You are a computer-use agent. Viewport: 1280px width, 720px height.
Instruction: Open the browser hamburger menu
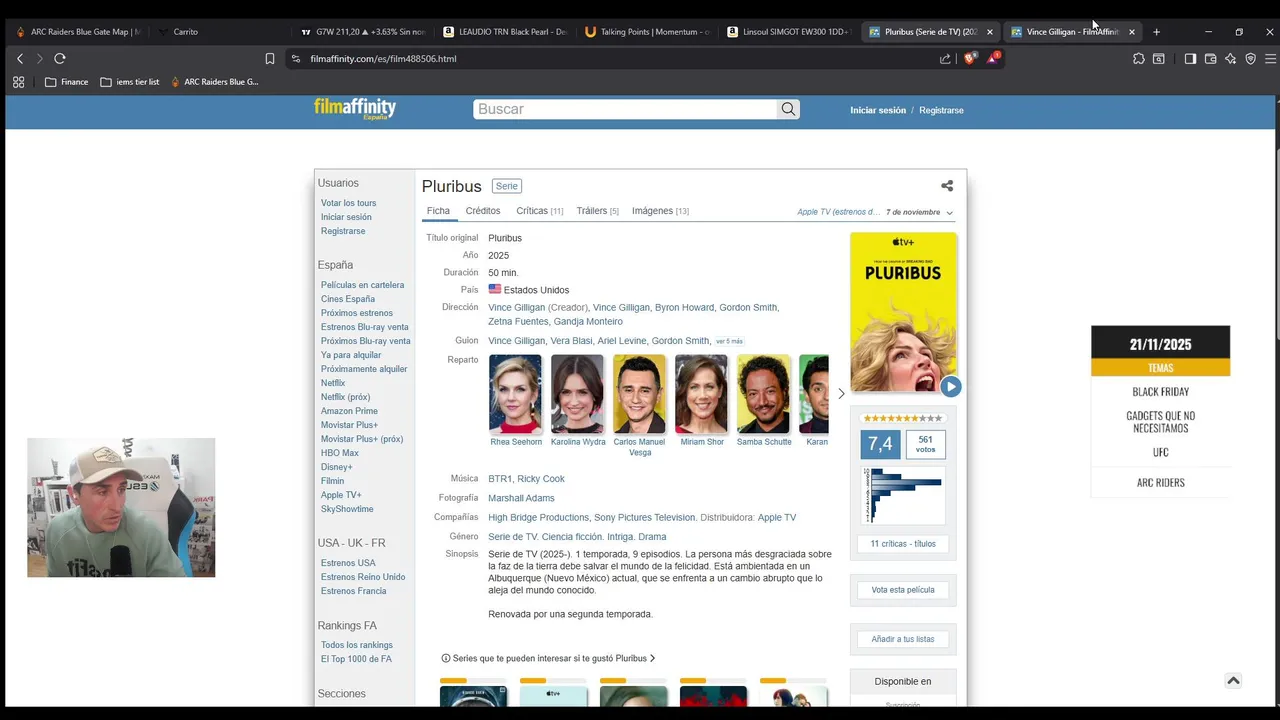1269,59
